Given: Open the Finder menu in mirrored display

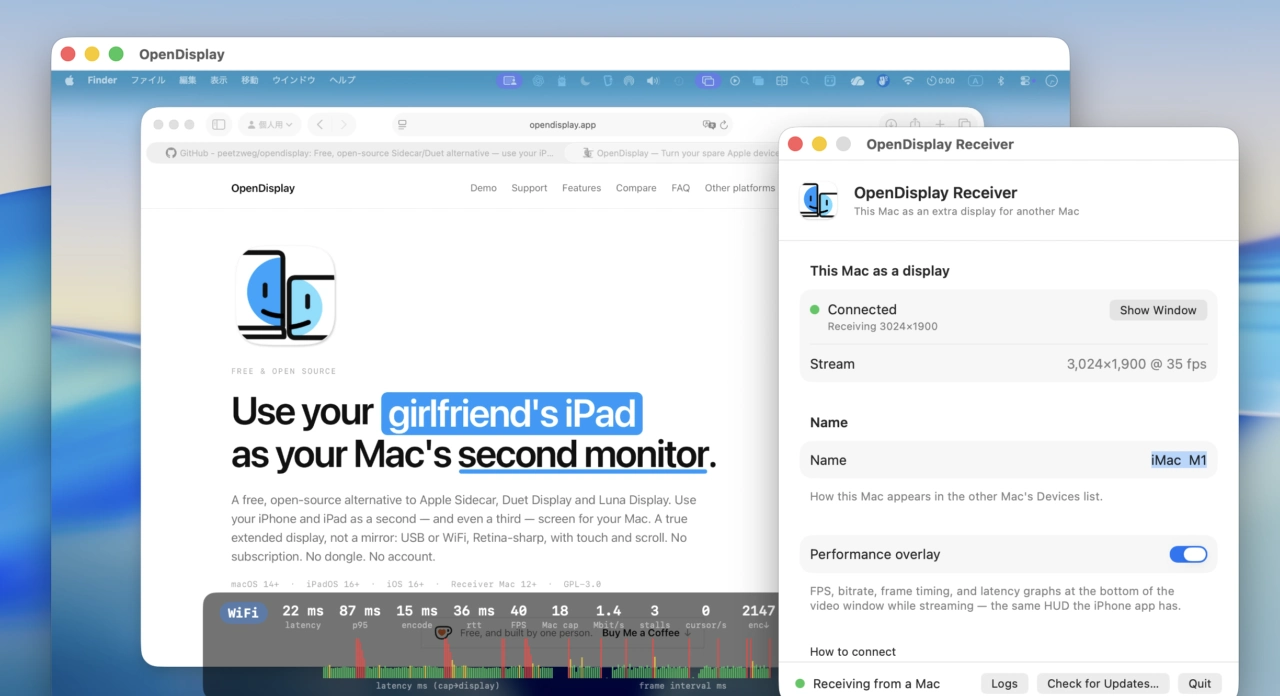Looking at the screenshot, I should click(102, 80).
